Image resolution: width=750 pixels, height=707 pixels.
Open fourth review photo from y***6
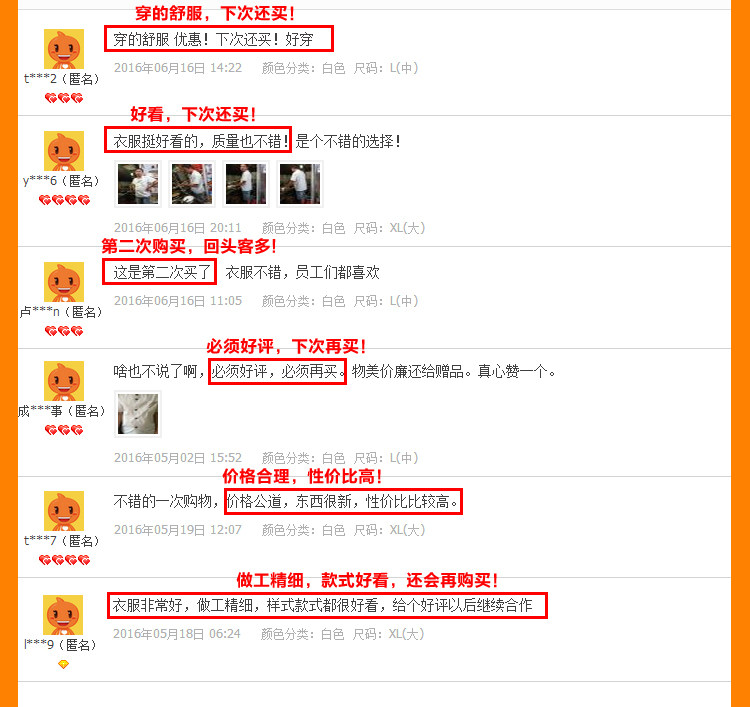[300, 184]
